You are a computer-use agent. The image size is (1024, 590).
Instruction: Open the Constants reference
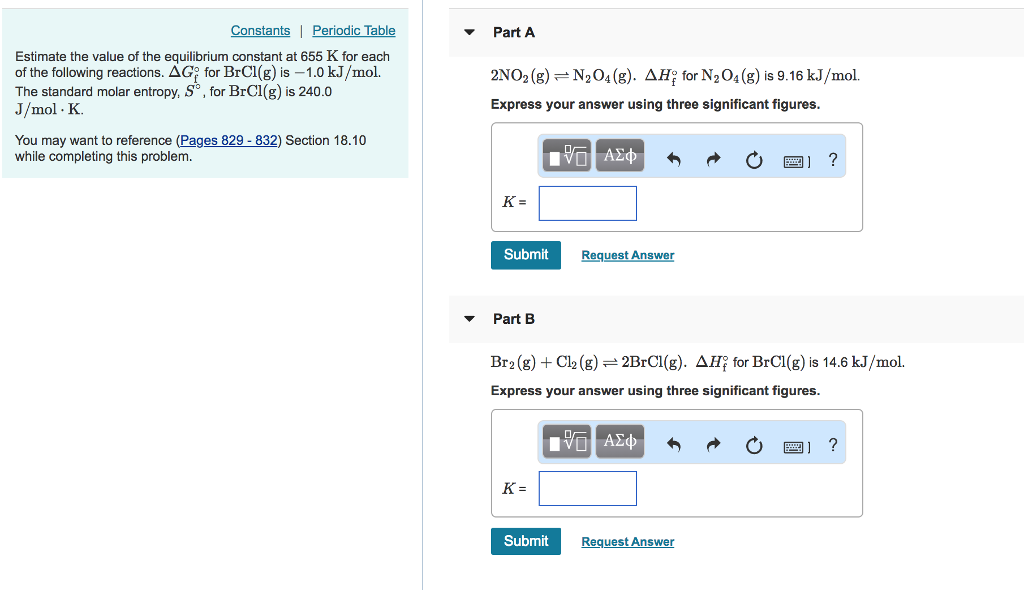tap(260, 30)
